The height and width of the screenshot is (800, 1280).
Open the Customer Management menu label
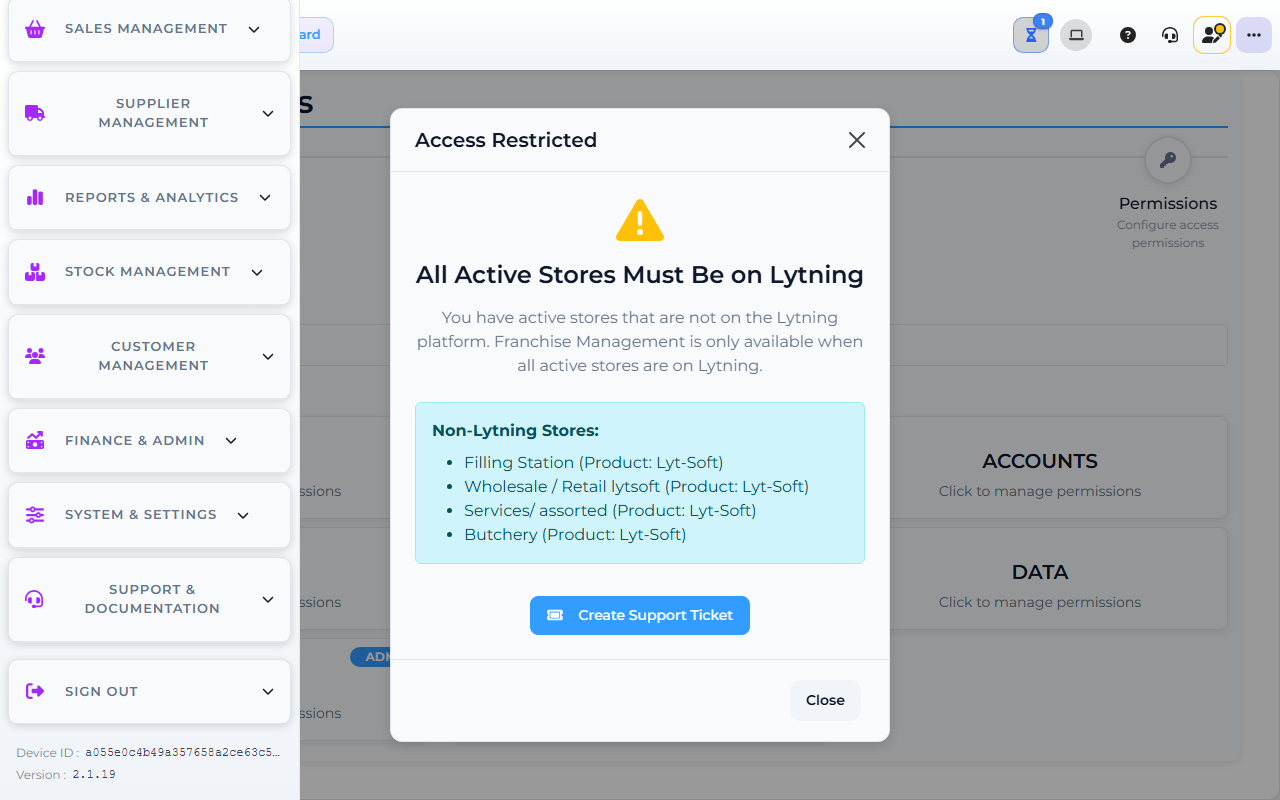point(153,356)
